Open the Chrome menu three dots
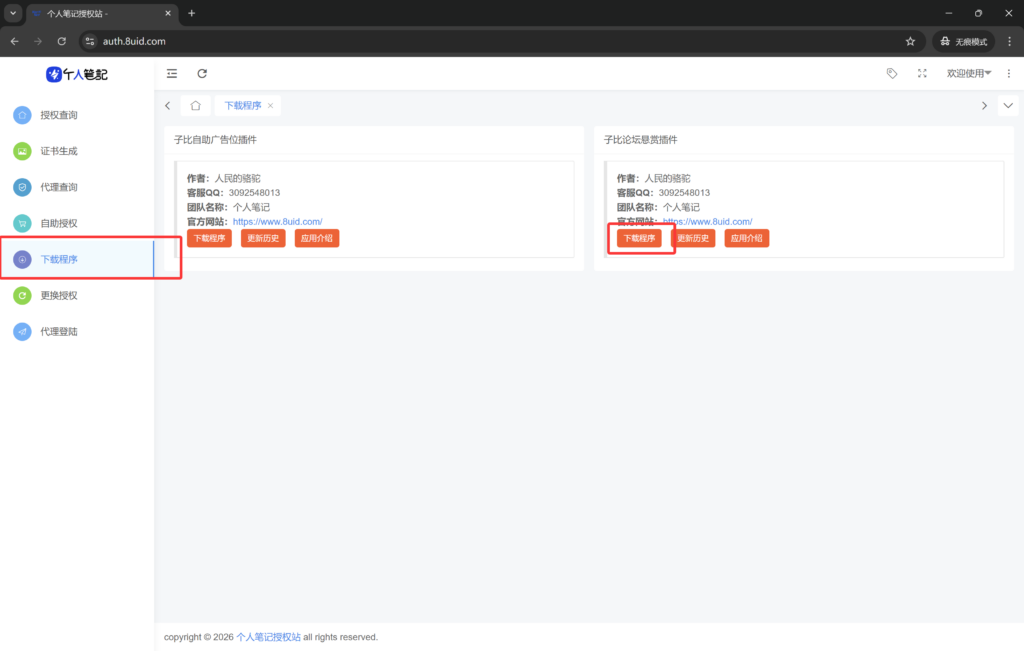This screenshot has width=1024, height=651. 1010,41
